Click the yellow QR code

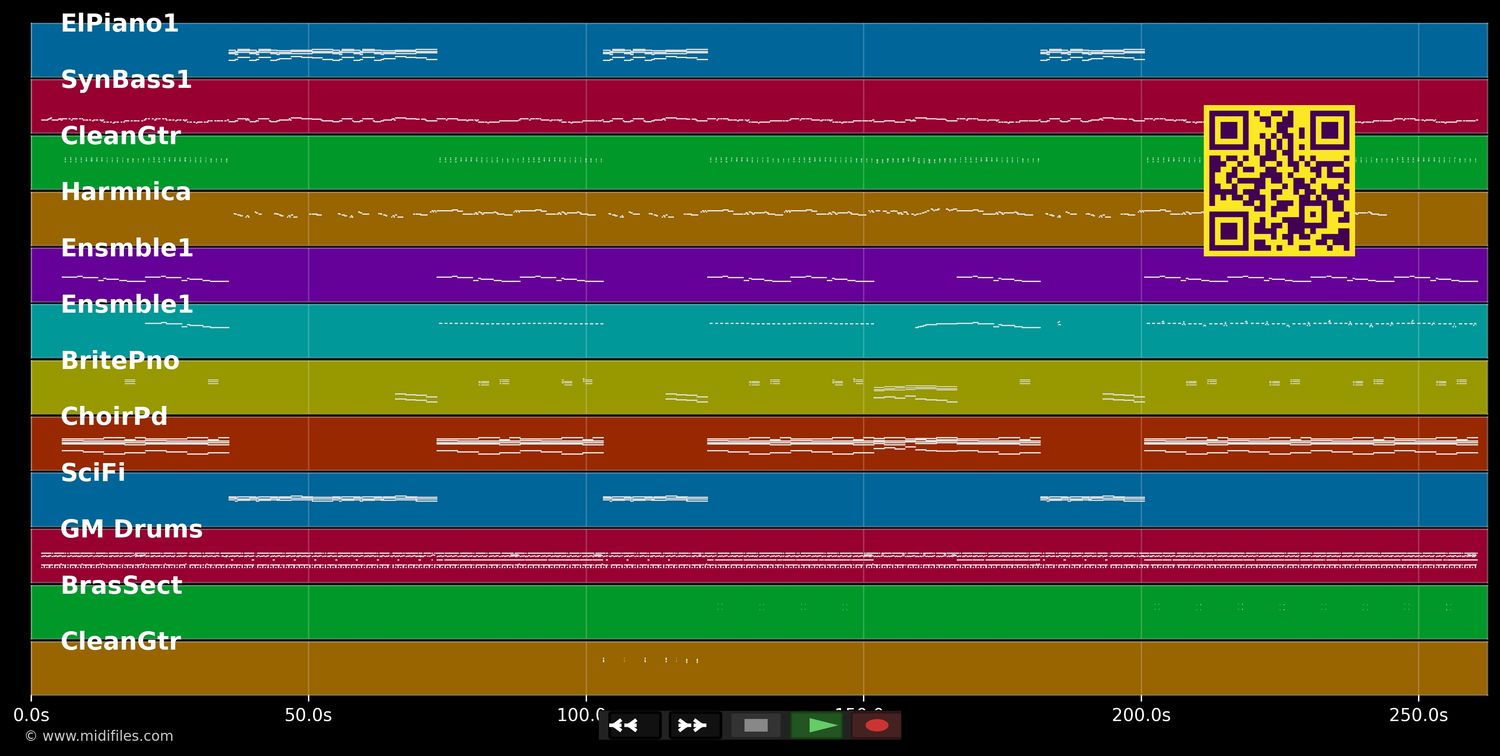click(1279, 181)
